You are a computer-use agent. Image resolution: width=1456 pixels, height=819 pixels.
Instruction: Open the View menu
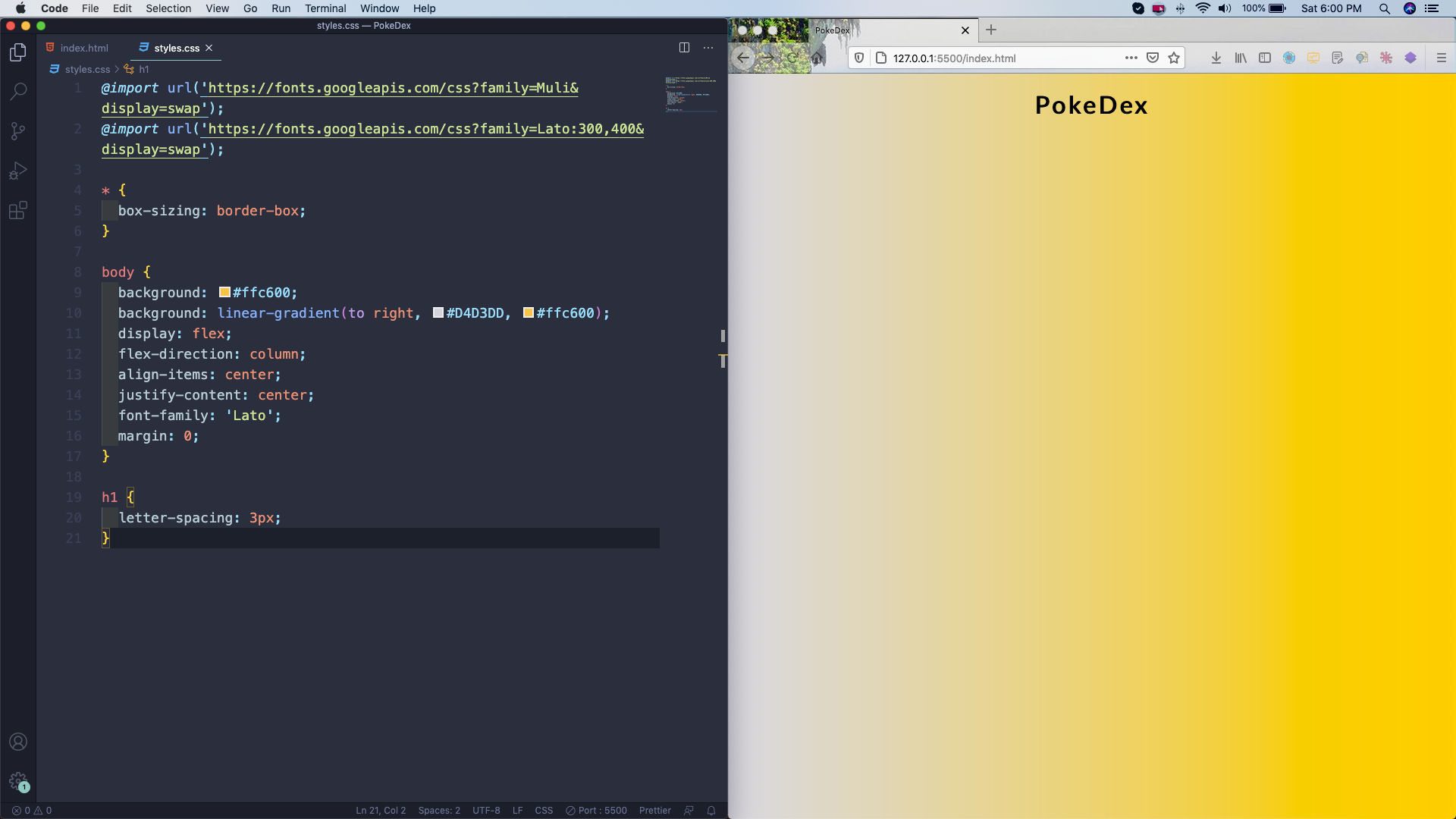coord(217,8)
